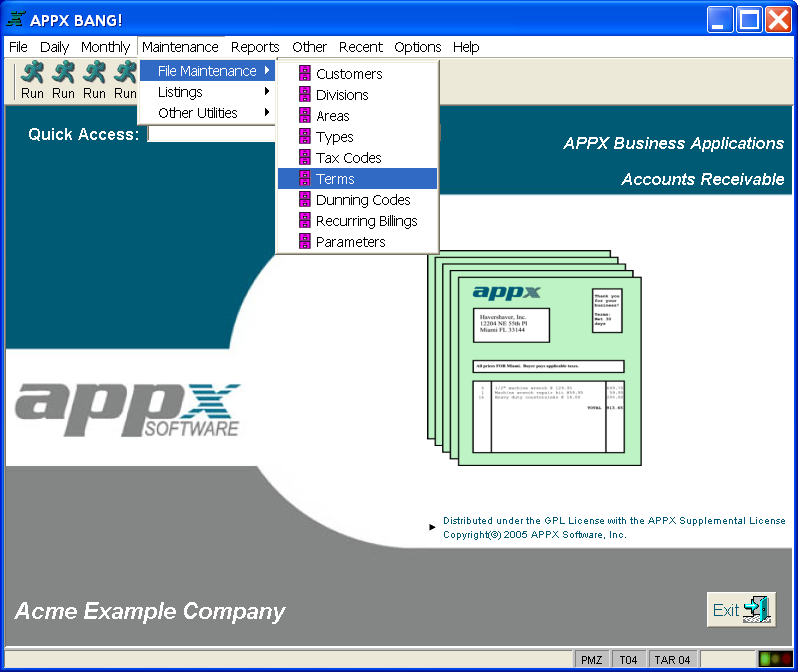This screenshot has height=672, width=798.
Task: Open Types file maintenance
Action: point(357,136)
